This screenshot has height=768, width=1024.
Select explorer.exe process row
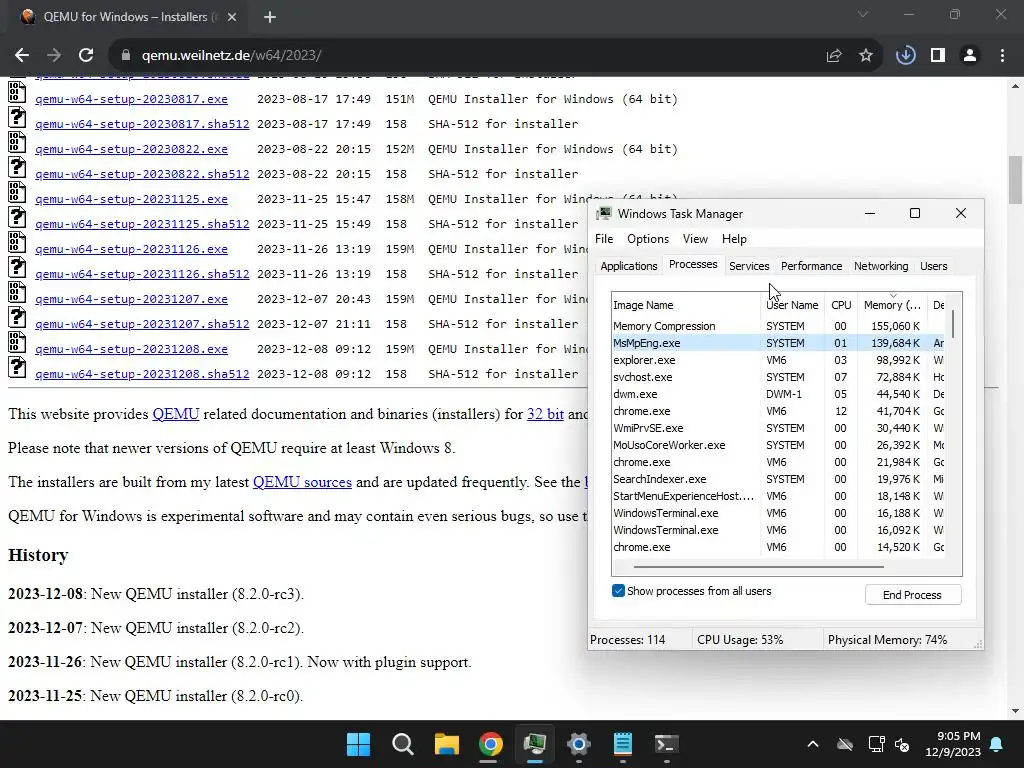pos(778,360)
